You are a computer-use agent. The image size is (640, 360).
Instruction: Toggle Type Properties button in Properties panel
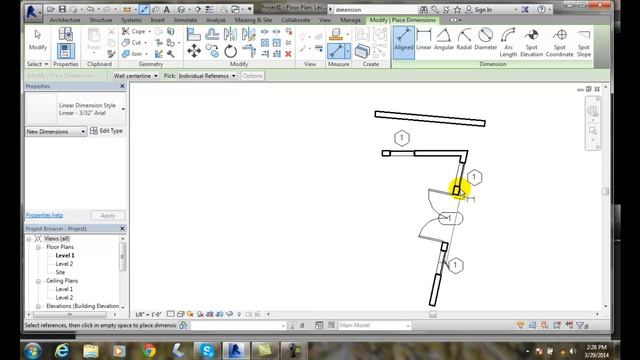pos(65,34)
